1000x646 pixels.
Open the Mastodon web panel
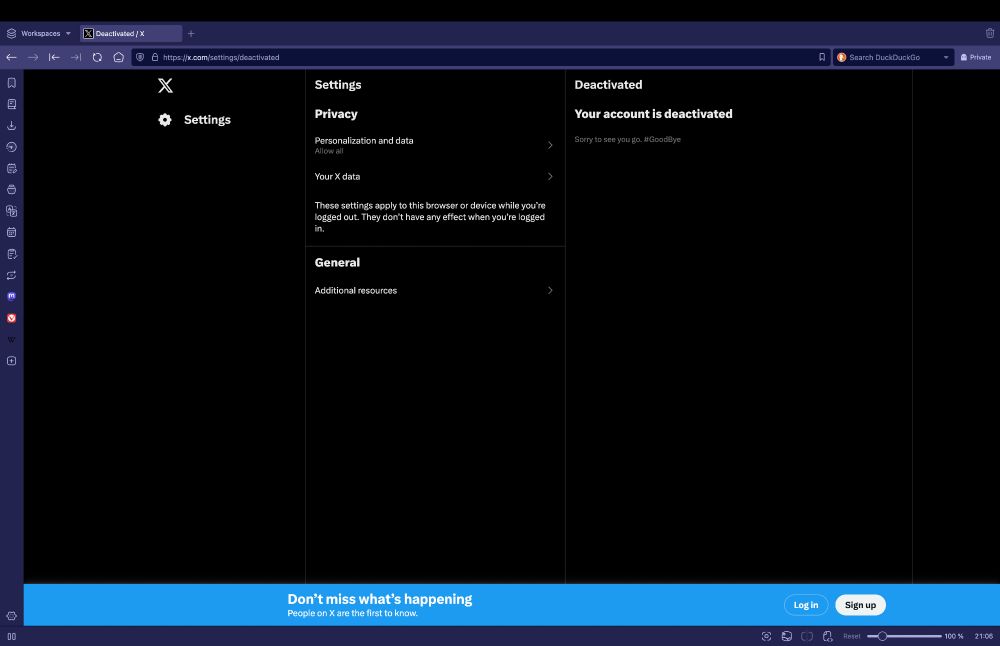click(x=11, y=297)
